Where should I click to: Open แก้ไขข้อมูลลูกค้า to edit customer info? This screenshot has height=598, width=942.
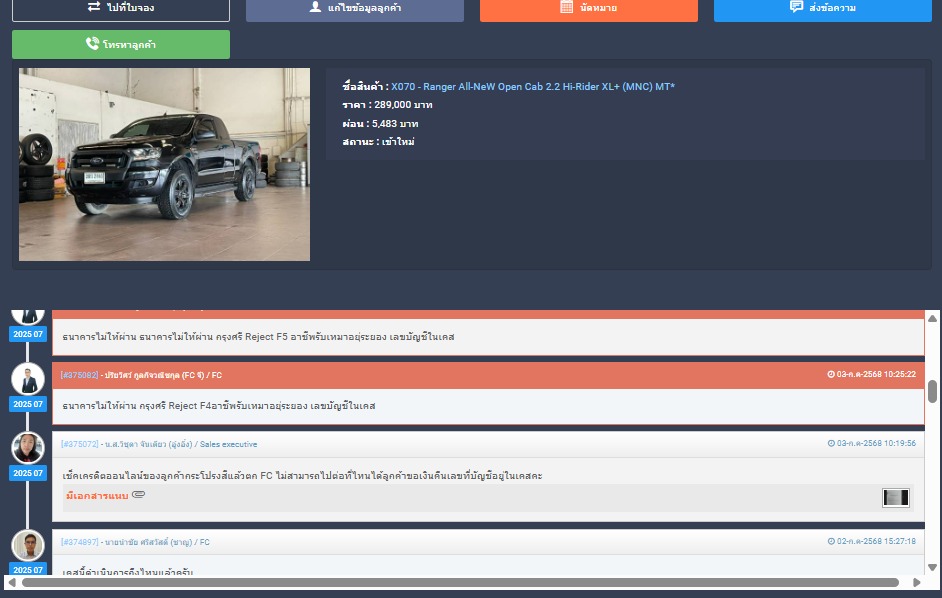354,8
